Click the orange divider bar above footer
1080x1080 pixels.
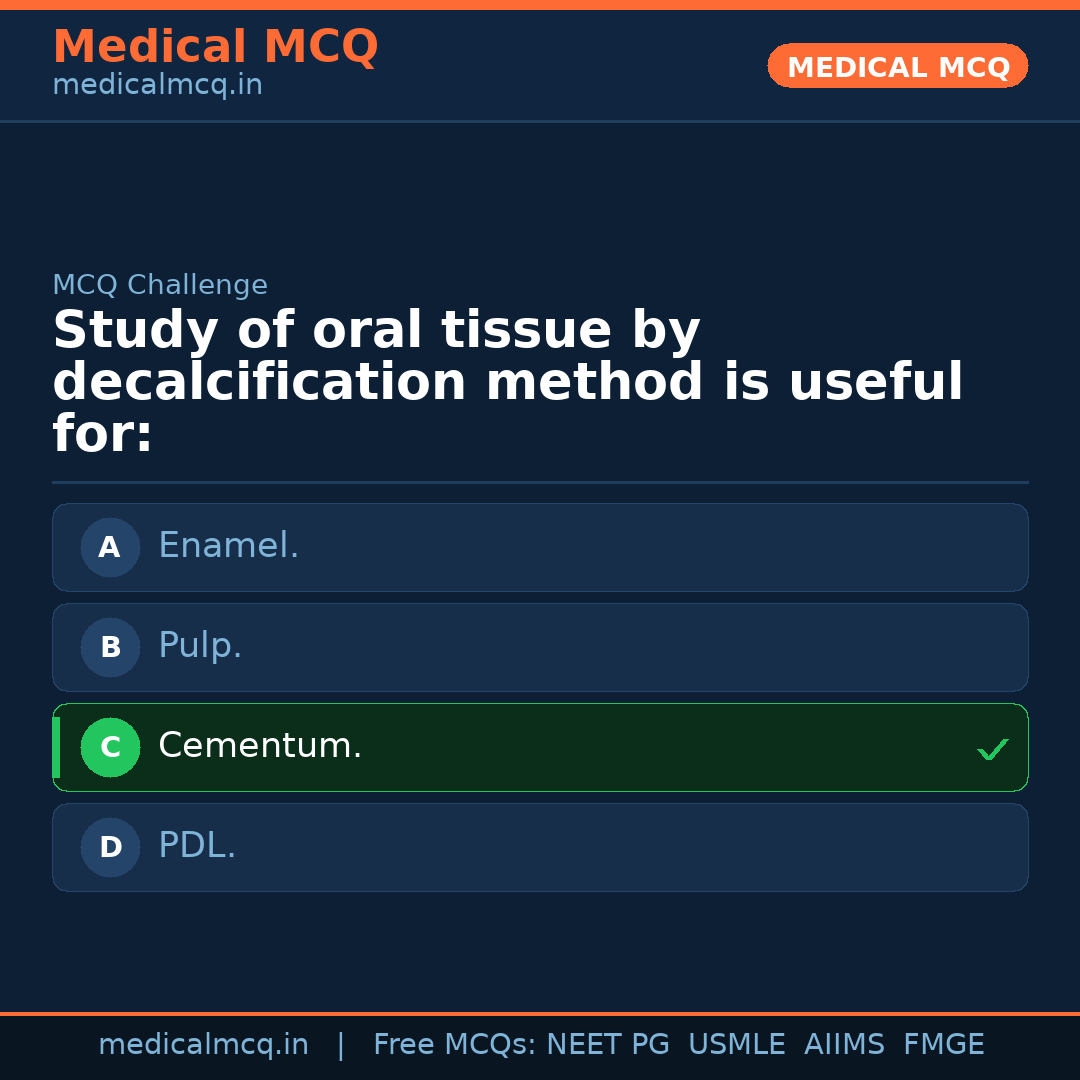540,1012
